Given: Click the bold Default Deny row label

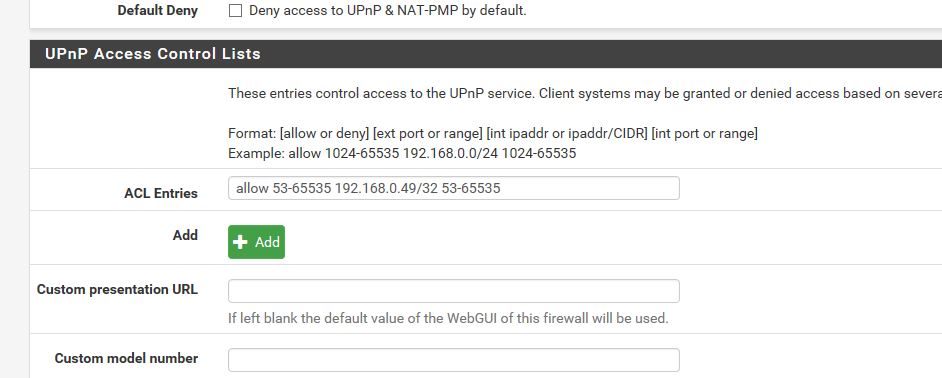Looking at the screenshot, I should tap(157, 11).
